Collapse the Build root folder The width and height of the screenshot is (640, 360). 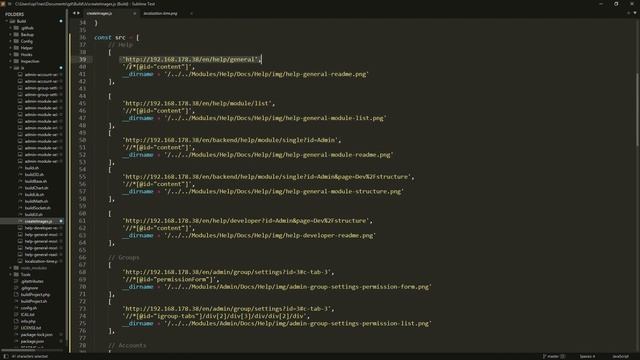coord(7,21)
